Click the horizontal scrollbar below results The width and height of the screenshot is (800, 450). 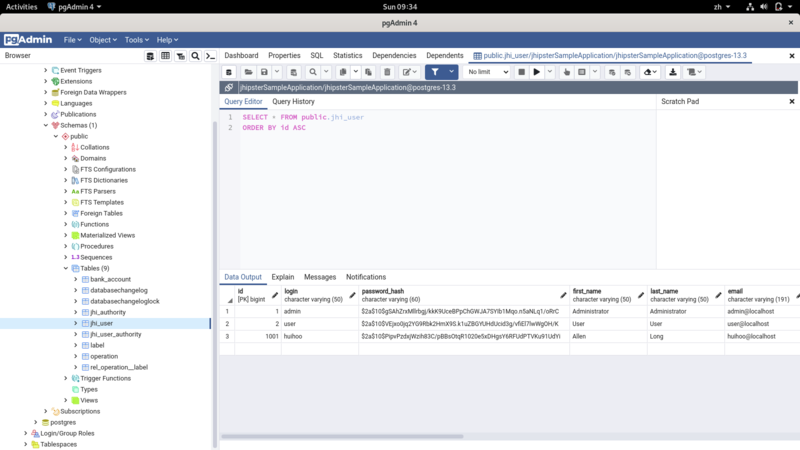342,436
